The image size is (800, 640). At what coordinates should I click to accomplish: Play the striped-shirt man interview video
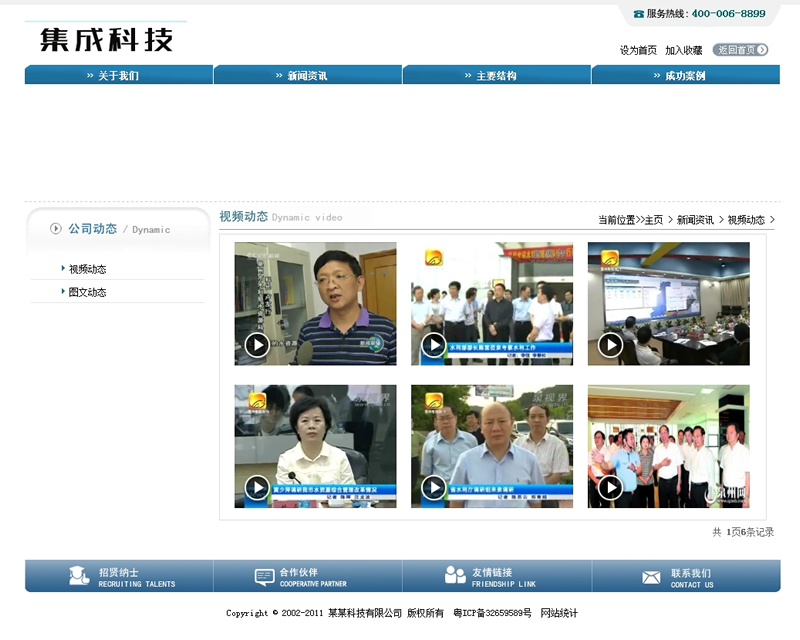click(257, 345)
